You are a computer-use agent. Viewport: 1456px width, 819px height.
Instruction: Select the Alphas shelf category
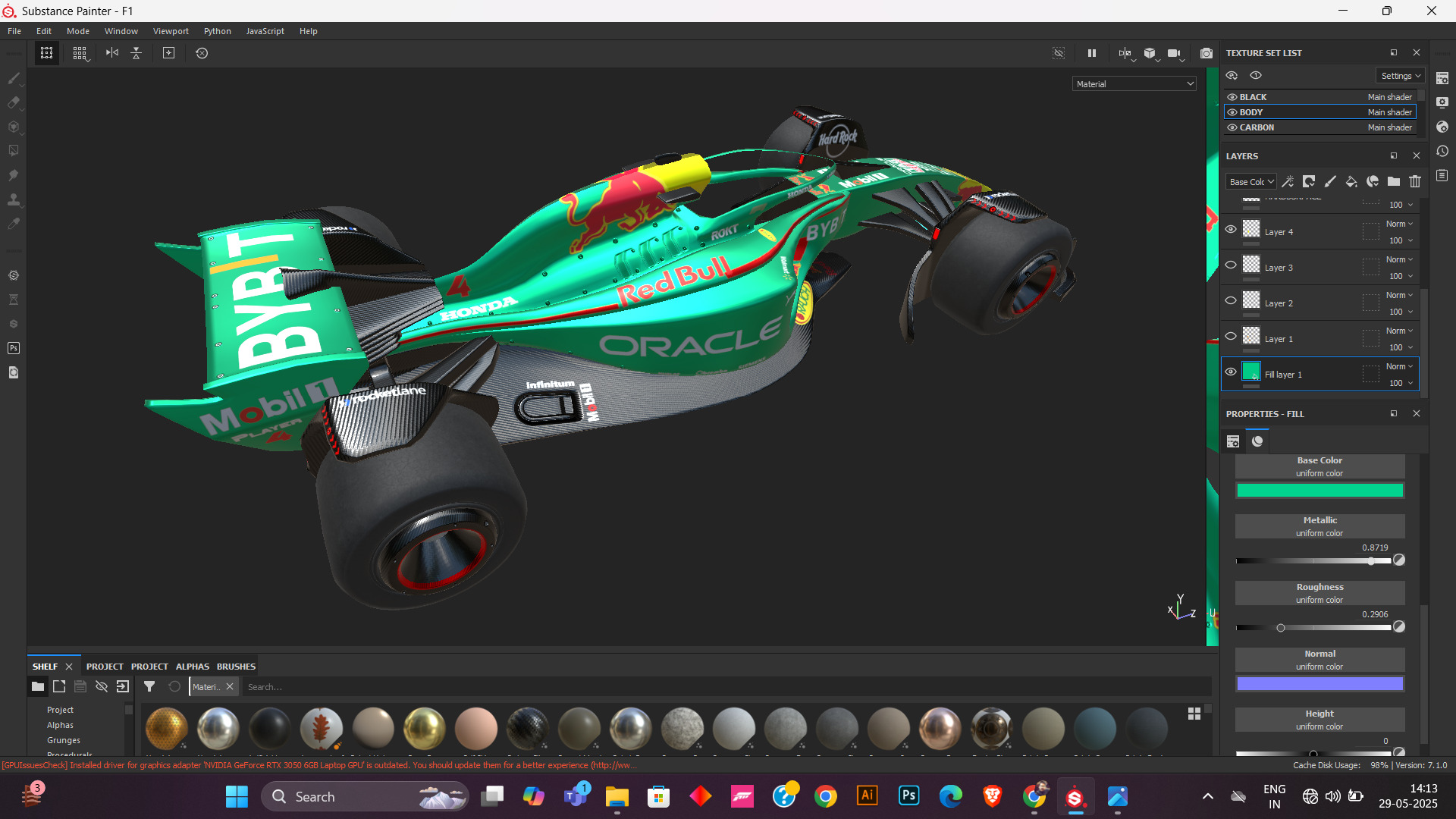60,725
